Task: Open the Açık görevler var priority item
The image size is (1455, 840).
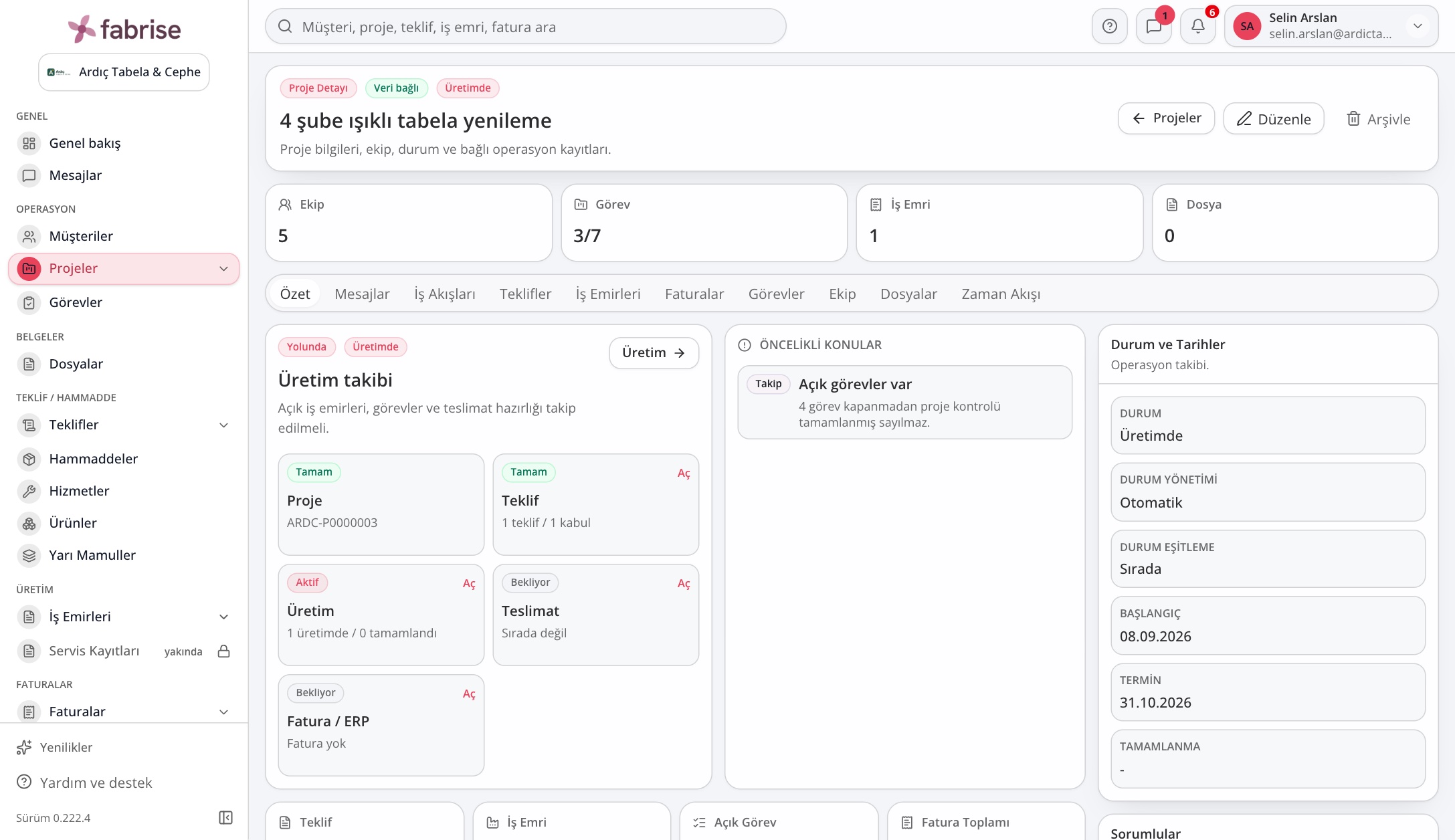Action: click(904, 402)
